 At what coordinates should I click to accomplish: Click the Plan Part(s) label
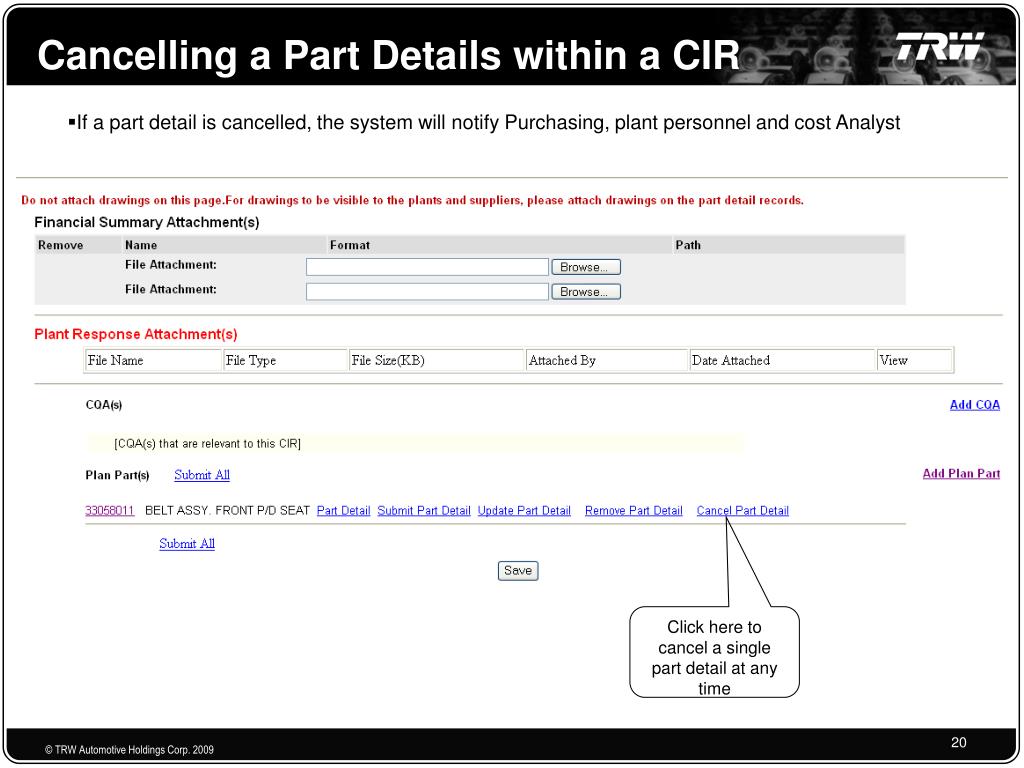click(x=118, y=475)
